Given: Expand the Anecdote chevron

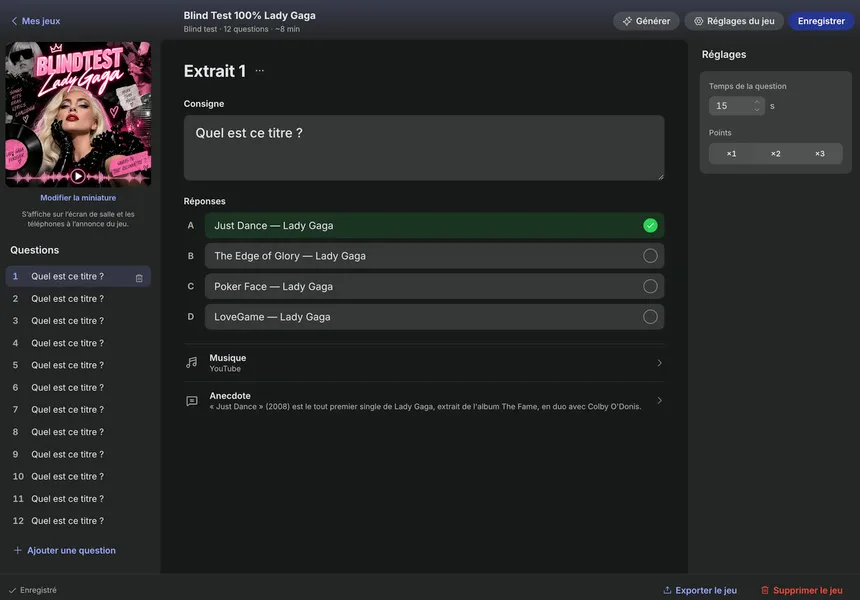Looking at the screenshot, I should tap(659, 401).
